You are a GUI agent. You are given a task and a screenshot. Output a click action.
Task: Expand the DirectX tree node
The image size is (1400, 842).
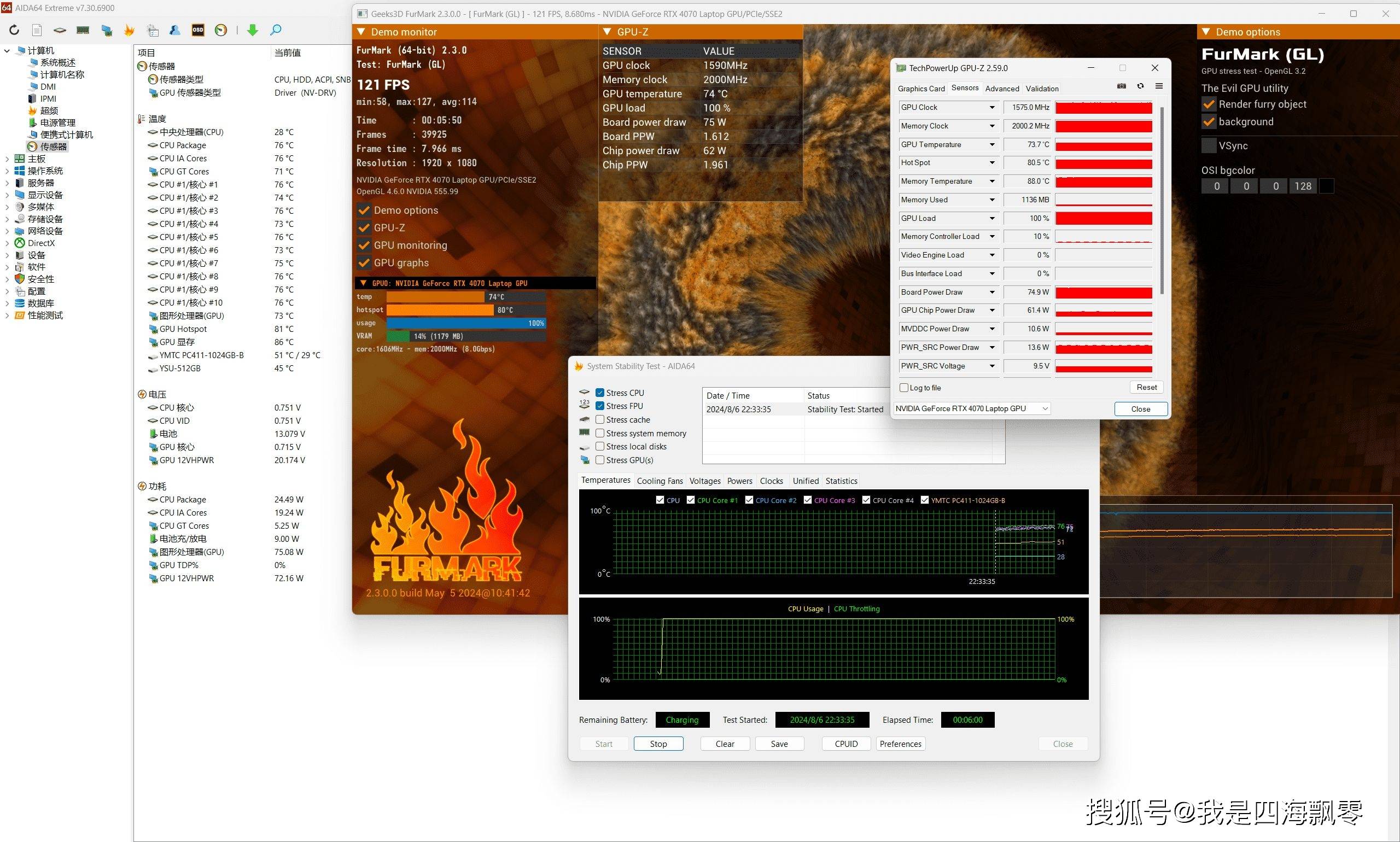(x=7, y=243)
